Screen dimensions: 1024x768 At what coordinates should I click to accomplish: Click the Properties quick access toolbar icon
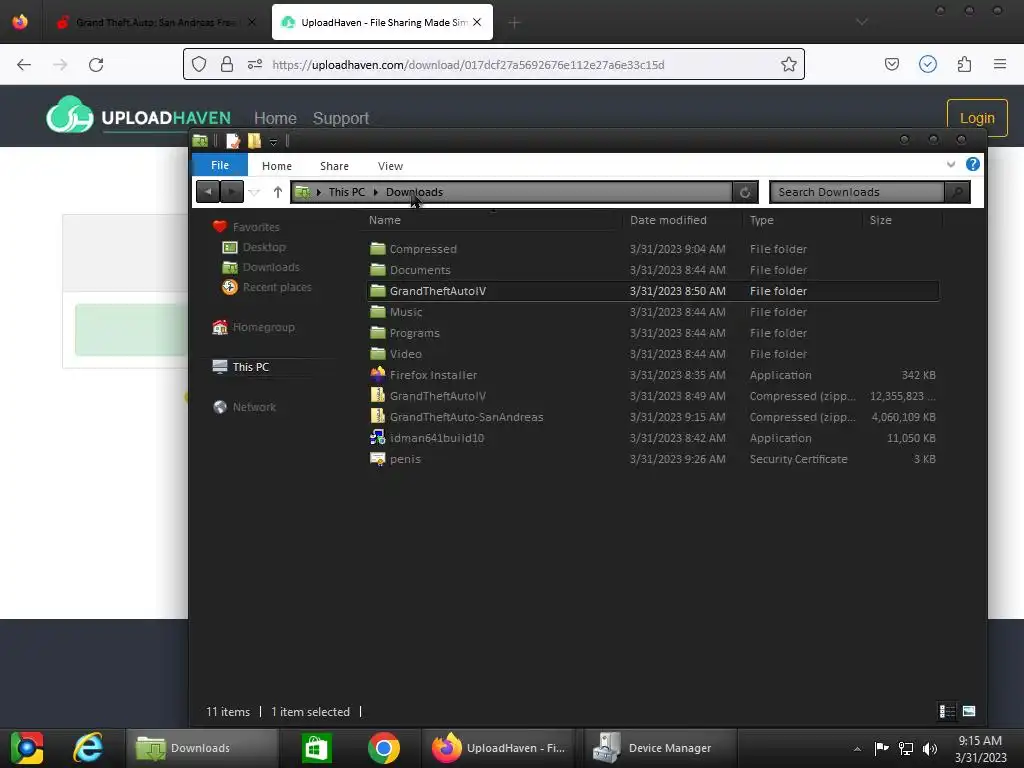tap(232, 140)
